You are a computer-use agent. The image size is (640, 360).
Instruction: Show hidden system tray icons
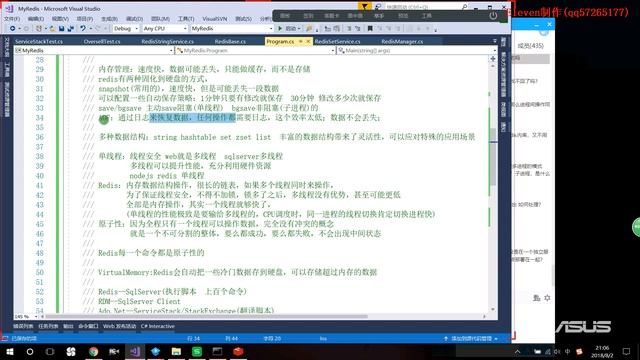tap(518, 351)
